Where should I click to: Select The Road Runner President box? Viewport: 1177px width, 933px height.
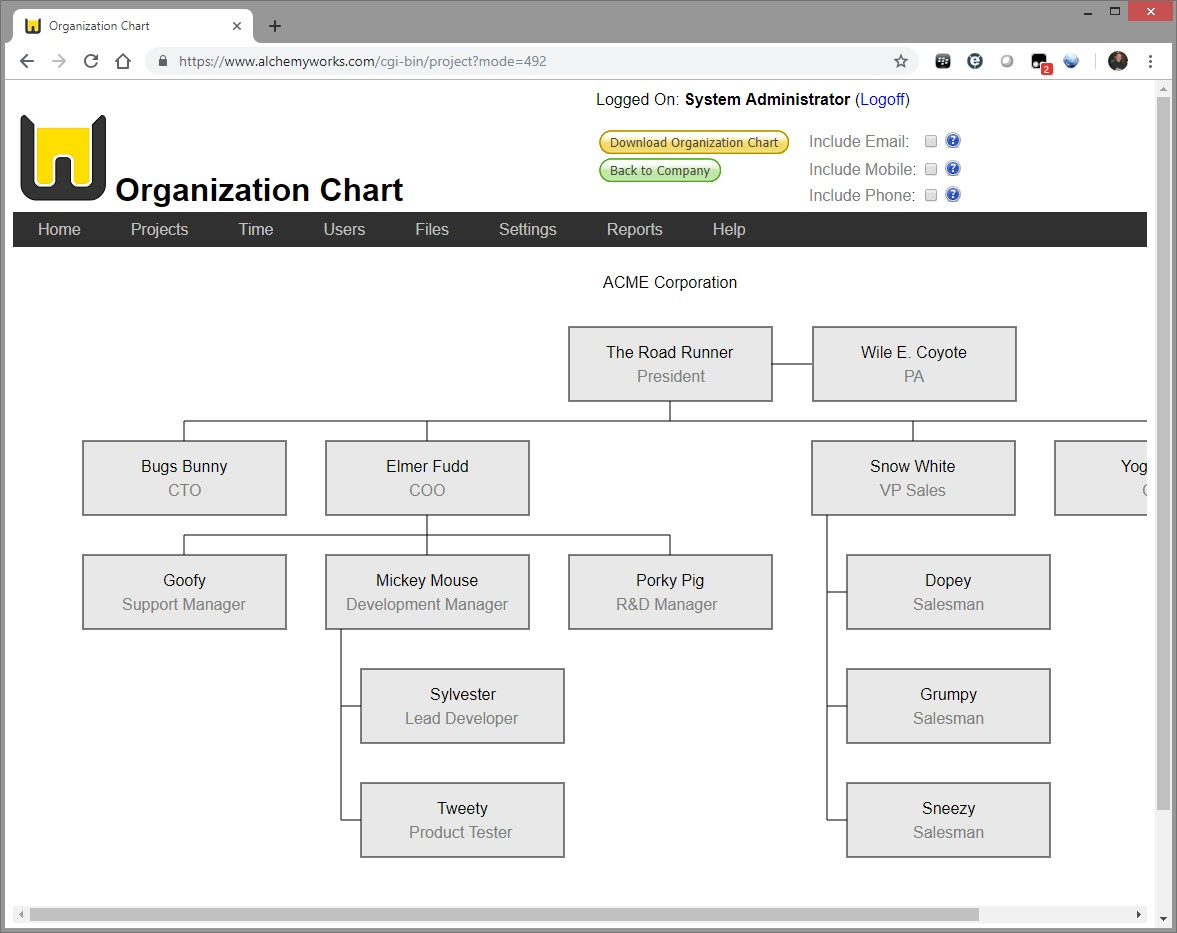pos(670,364)
